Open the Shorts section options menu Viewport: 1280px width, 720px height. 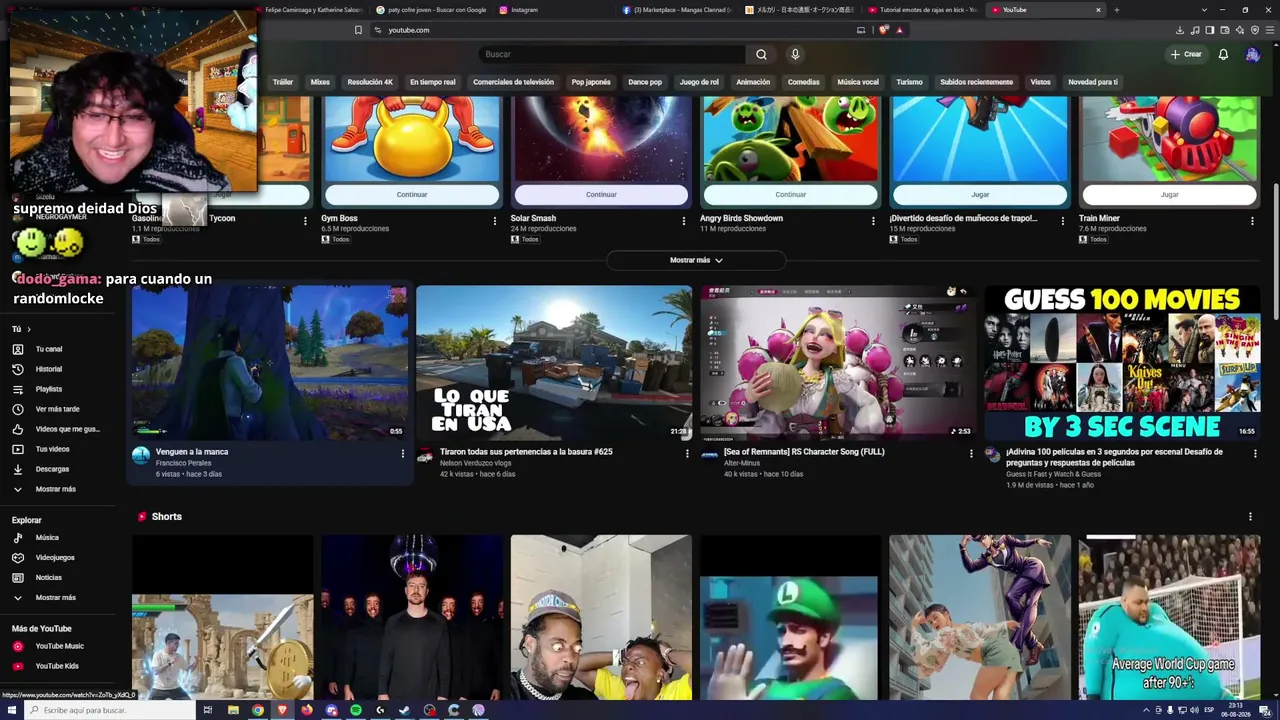(x=1250, y=517)
